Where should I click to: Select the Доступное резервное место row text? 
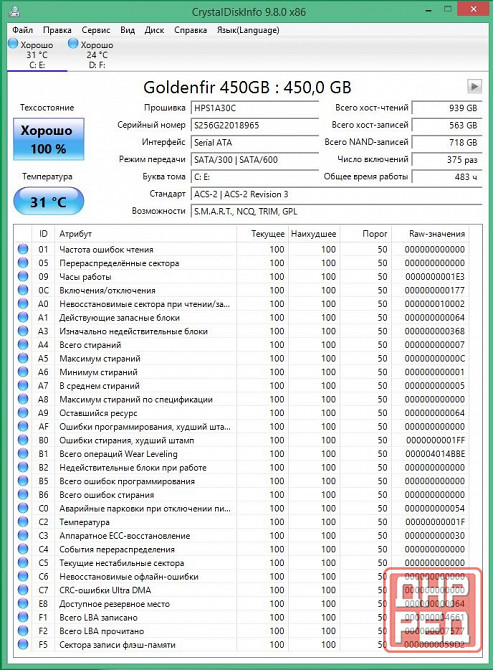(114, 604)
